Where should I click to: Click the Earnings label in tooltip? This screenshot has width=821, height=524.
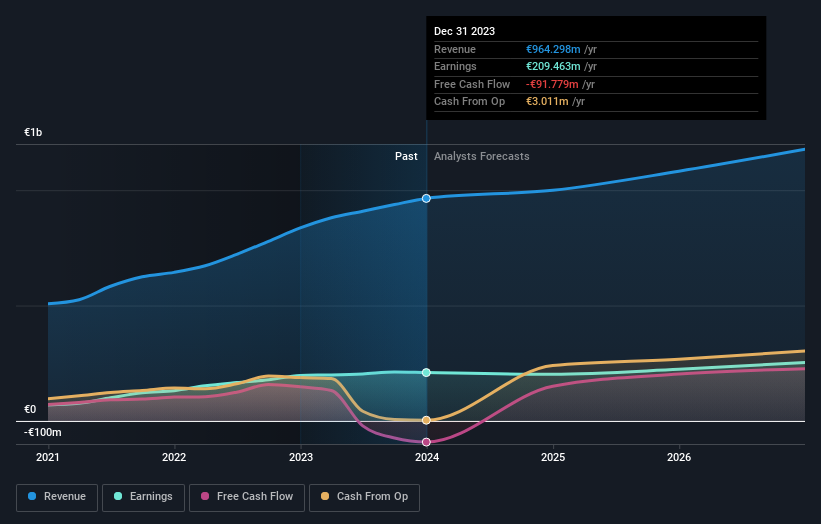[x=455, y=66]
